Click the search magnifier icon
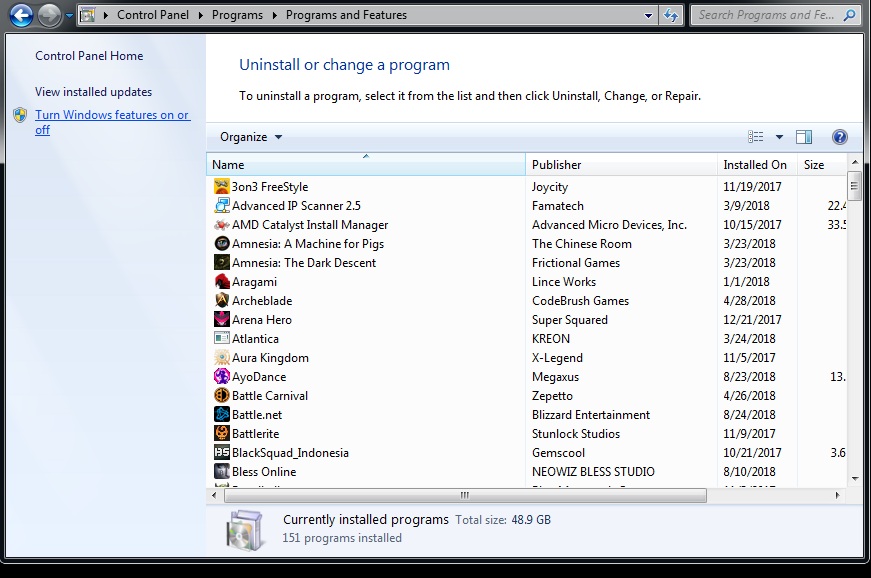 849,15
